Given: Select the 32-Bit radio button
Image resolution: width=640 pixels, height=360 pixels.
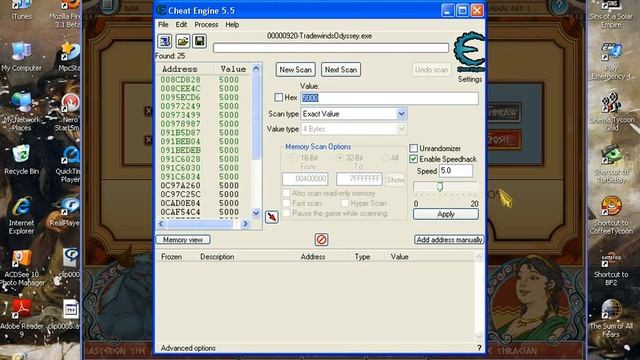Looking at the screenshot, I should [339, 158].
